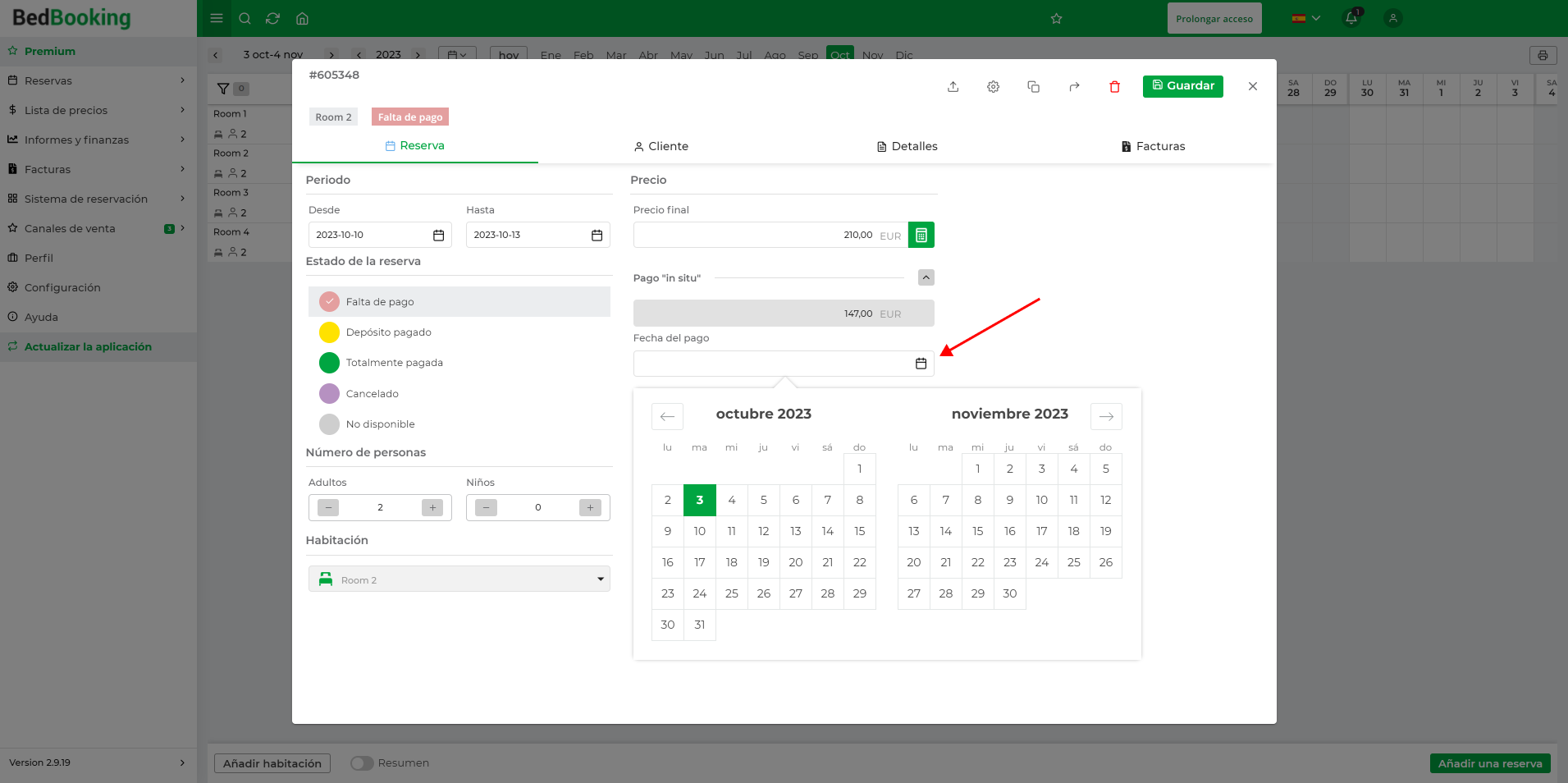
Task: Collapse the Pago in situ section
Action: 926,277
